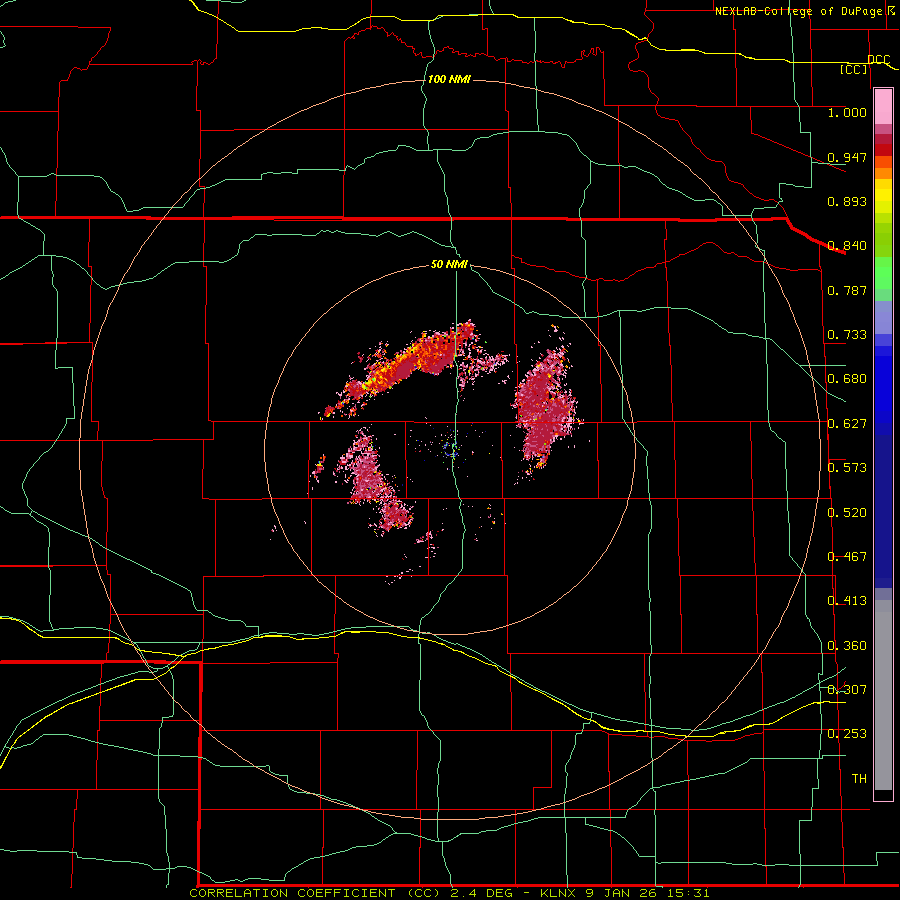900x900 pixels.
Task: Select the 0.360 scale value
Action: click(847, 646)
